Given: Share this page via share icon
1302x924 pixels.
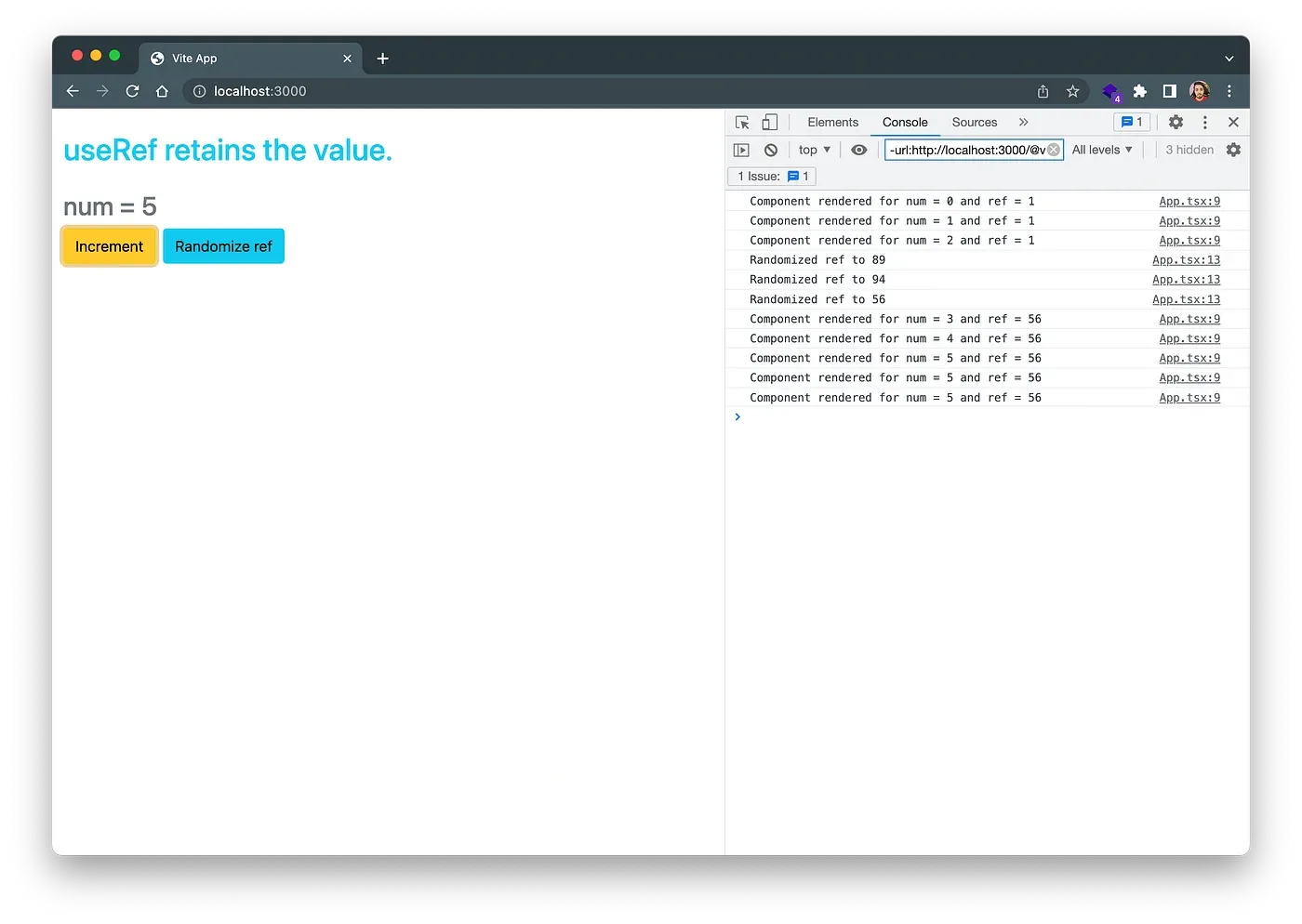Looking at the screenshot, I should click(1043, 91).
